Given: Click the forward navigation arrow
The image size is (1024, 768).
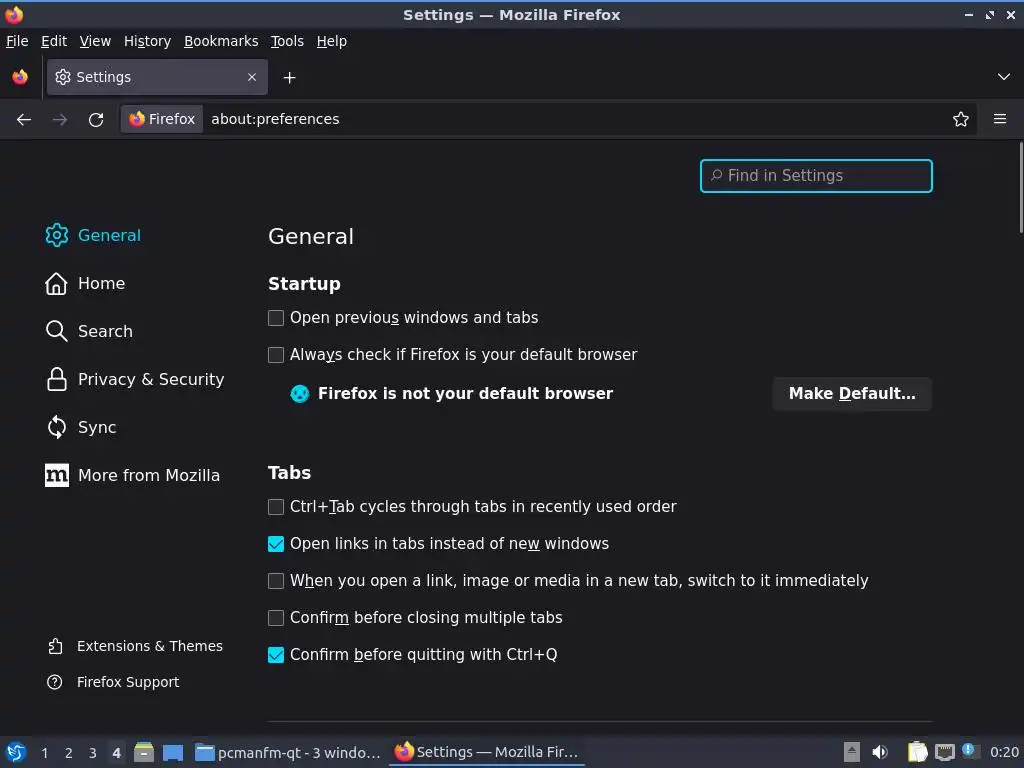Looking at the screenshot, I should [x=59, y=120].
